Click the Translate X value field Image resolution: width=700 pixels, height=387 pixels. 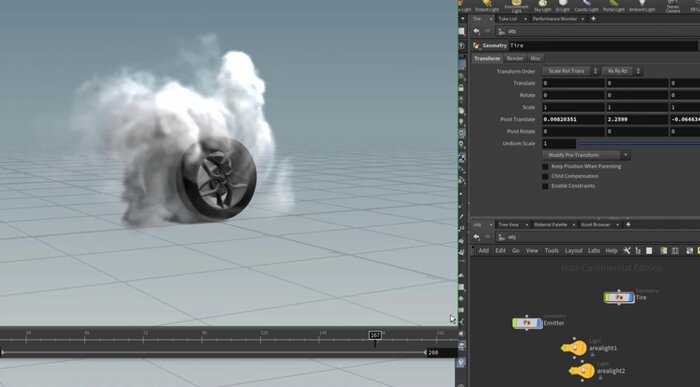pyautogui.click(x=573, y=83)
